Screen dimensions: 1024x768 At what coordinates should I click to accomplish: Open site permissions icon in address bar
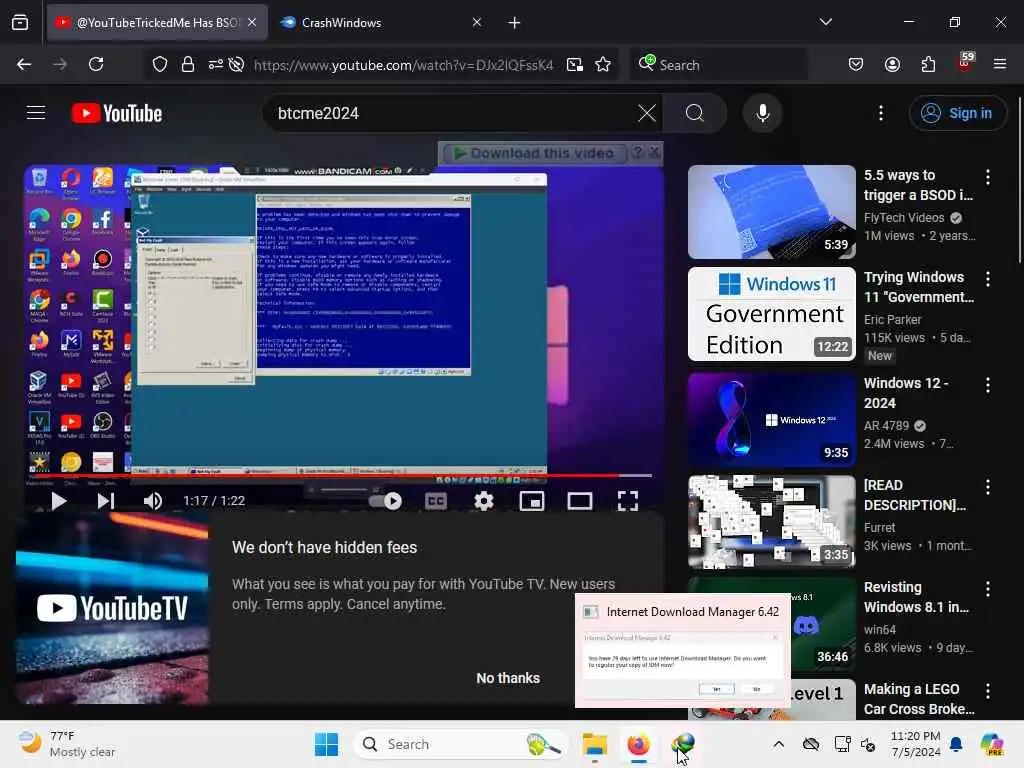pos(216,64)
